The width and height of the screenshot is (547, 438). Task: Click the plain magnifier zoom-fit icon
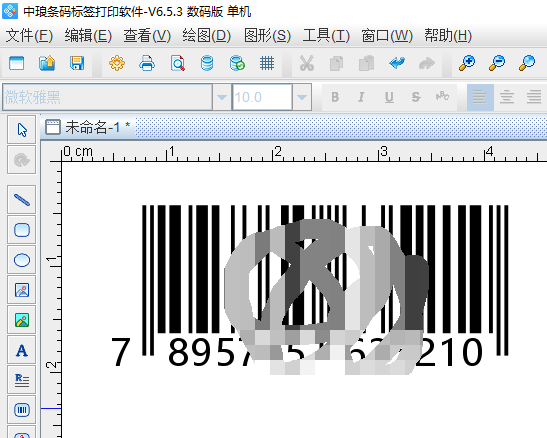527,63
